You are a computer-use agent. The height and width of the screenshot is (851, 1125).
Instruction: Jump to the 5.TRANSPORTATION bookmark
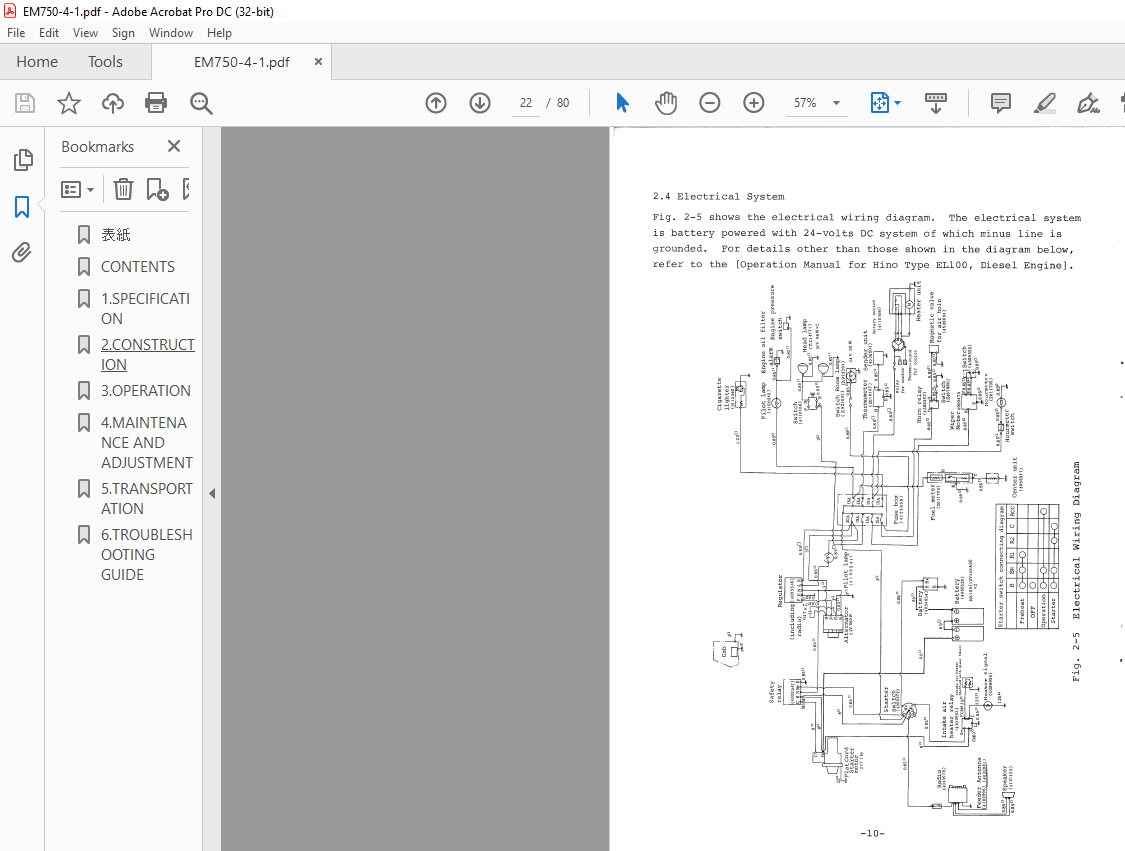tap(147, 499)
